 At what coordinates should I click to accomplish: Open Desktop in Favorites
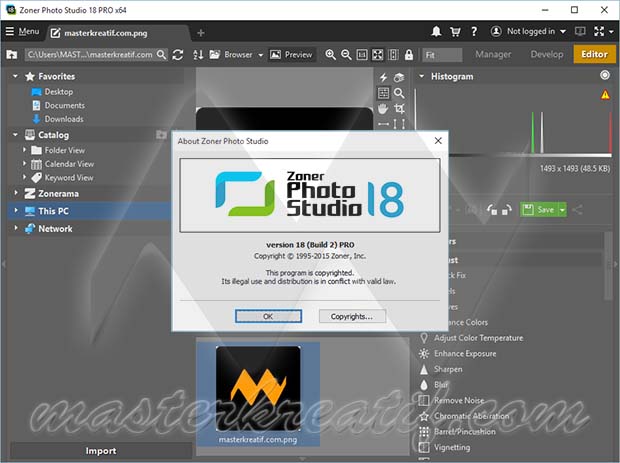pyautogui.click(x=59, y=92)
